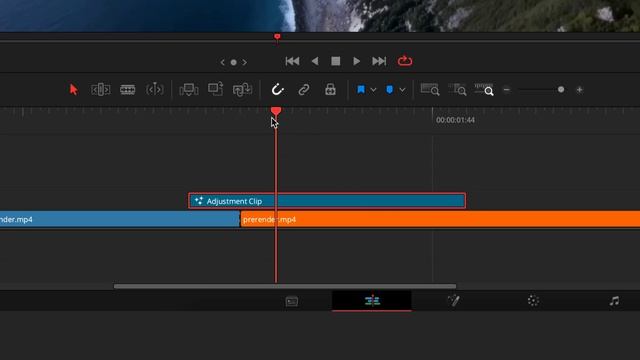Click the 00:00:01:44 timecode ruler label

click(x=455, y=120)
